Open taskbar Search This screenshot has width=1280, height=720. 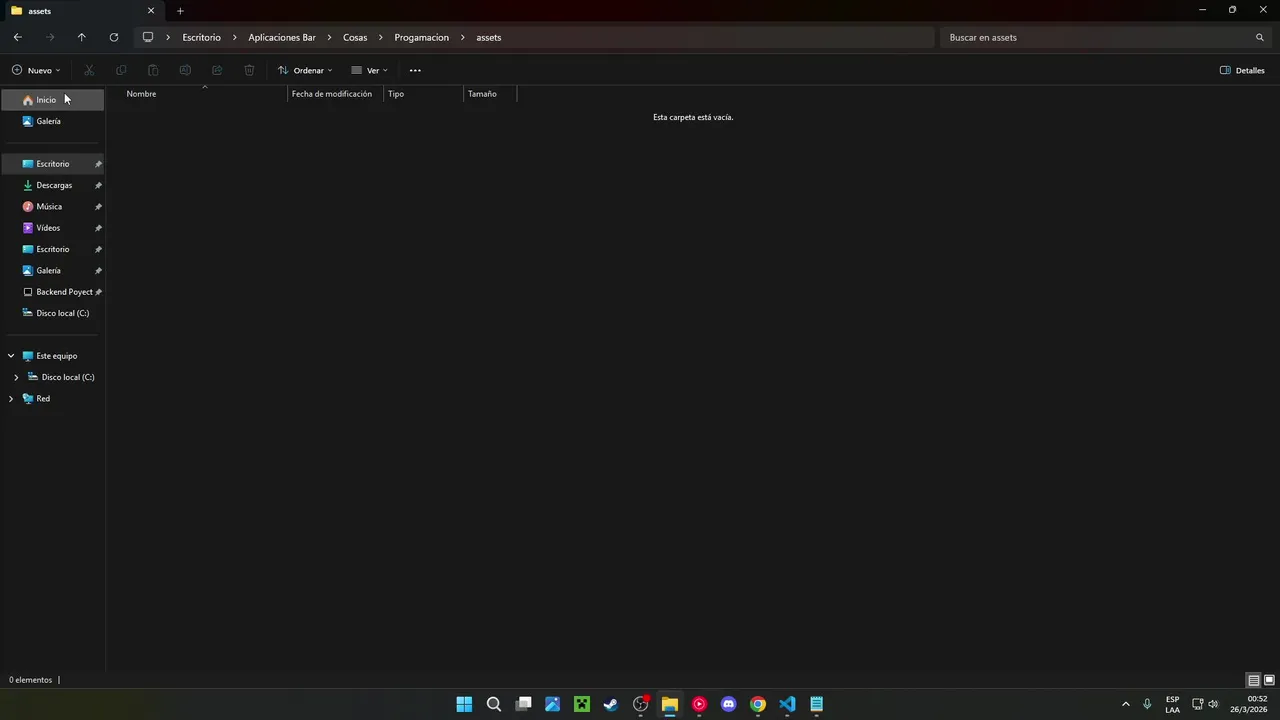[x=494, y=704]
